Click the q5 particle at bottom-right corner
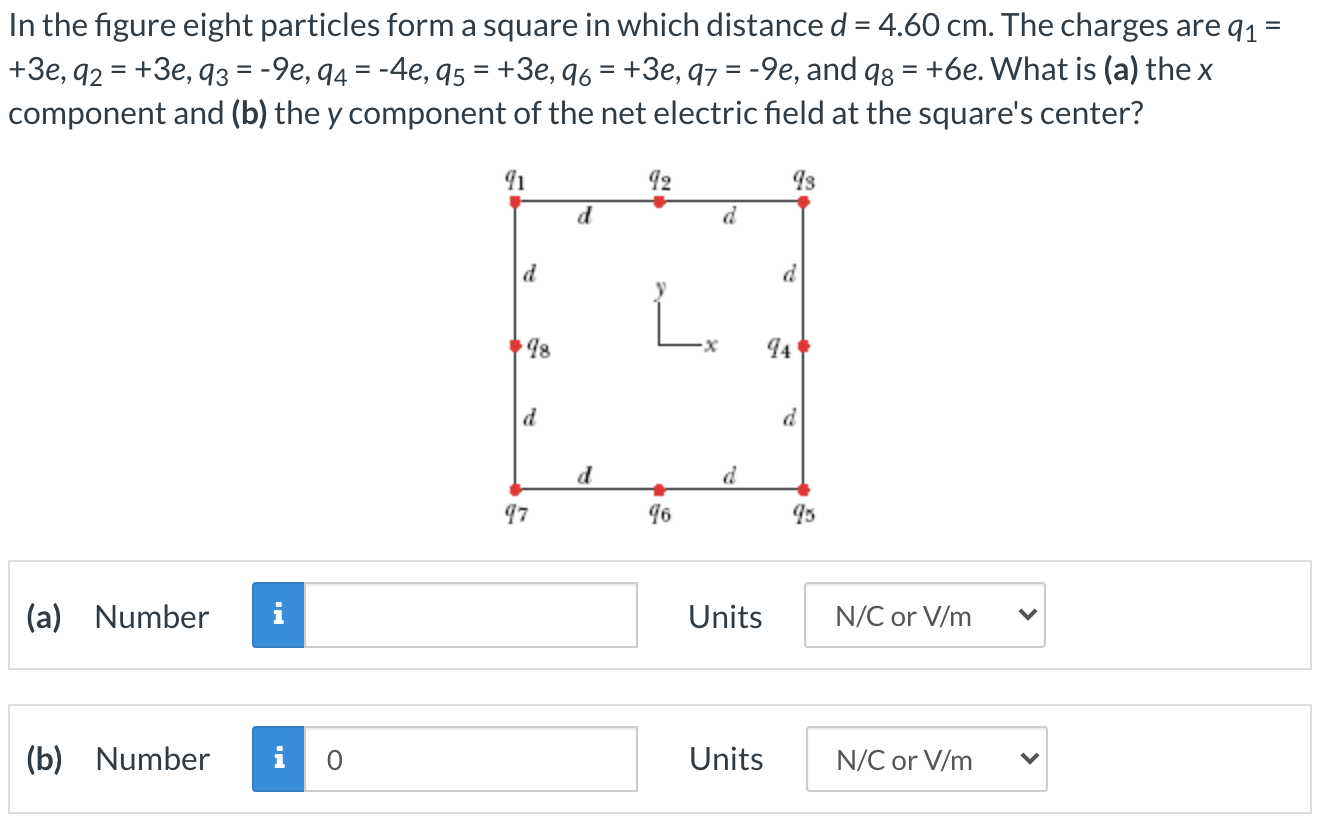 coord(803,490)
